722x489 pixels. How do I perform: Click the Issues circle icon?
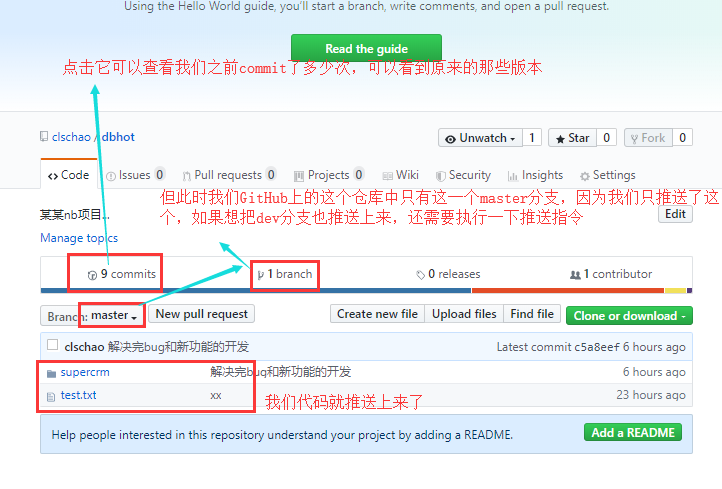(111, 176)
